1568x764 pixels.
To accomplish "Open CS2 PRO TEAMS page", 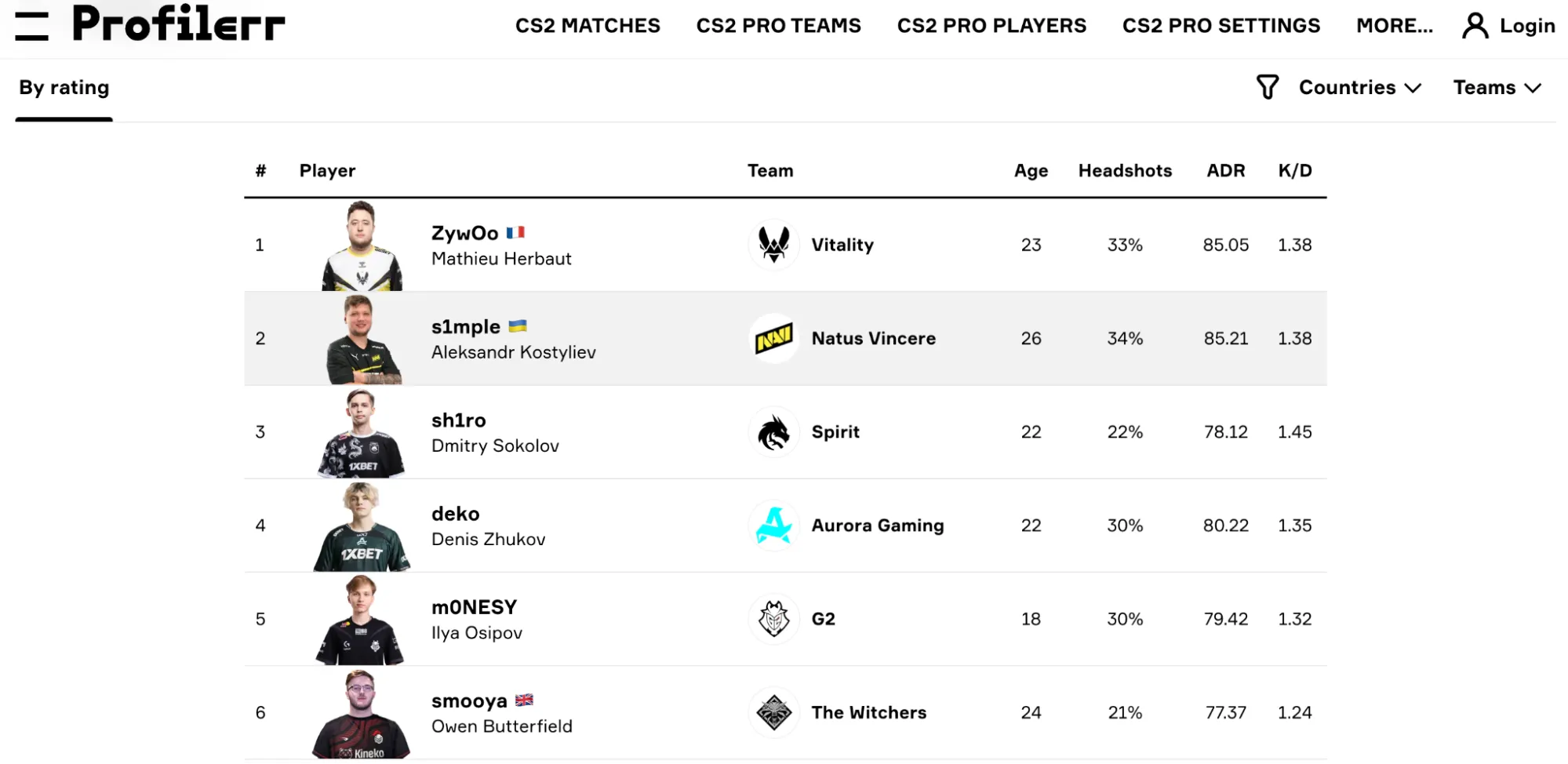I will tap(778, 26).
